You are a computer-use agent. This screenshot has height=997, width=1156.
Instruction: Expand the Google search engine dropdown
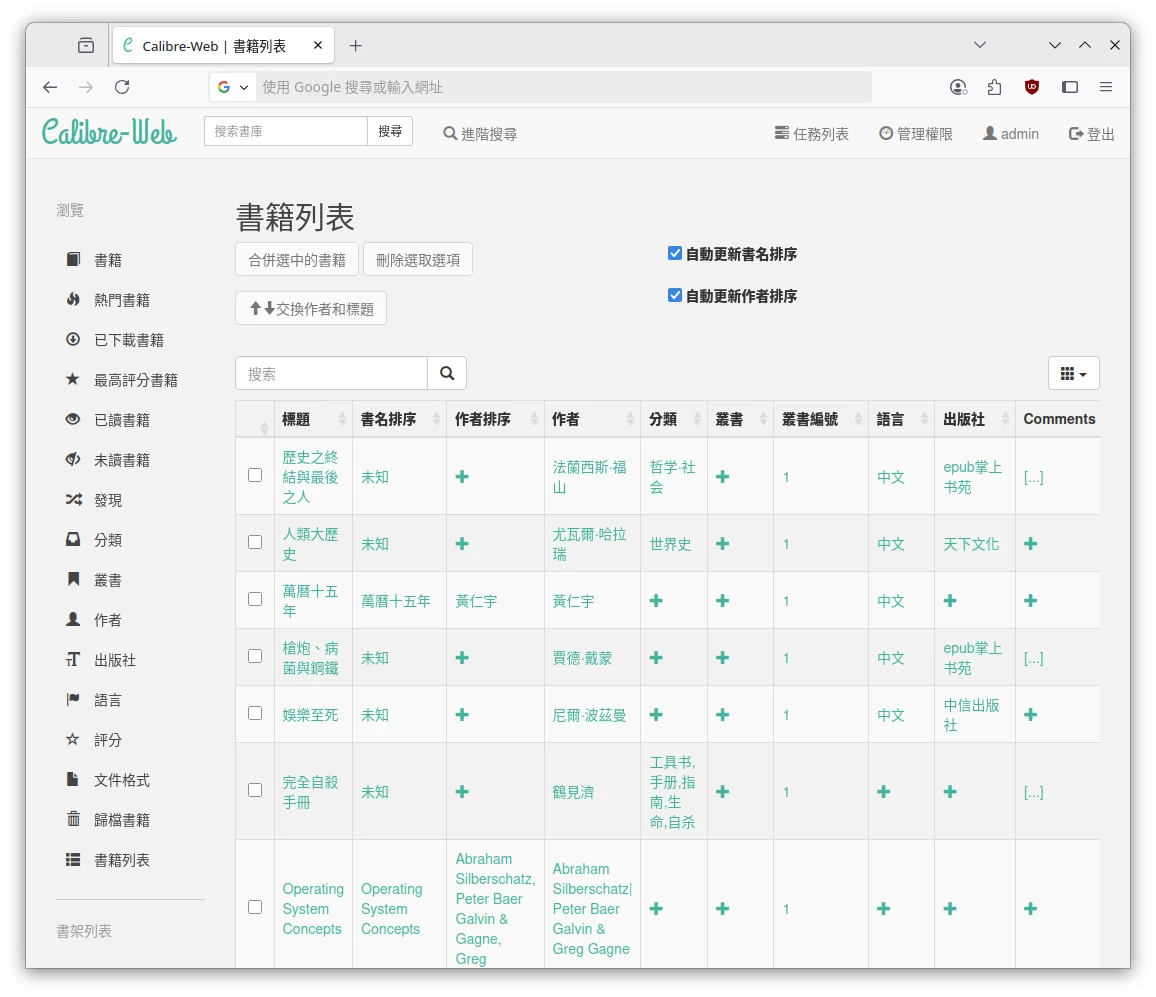click(x=232, y=87)
